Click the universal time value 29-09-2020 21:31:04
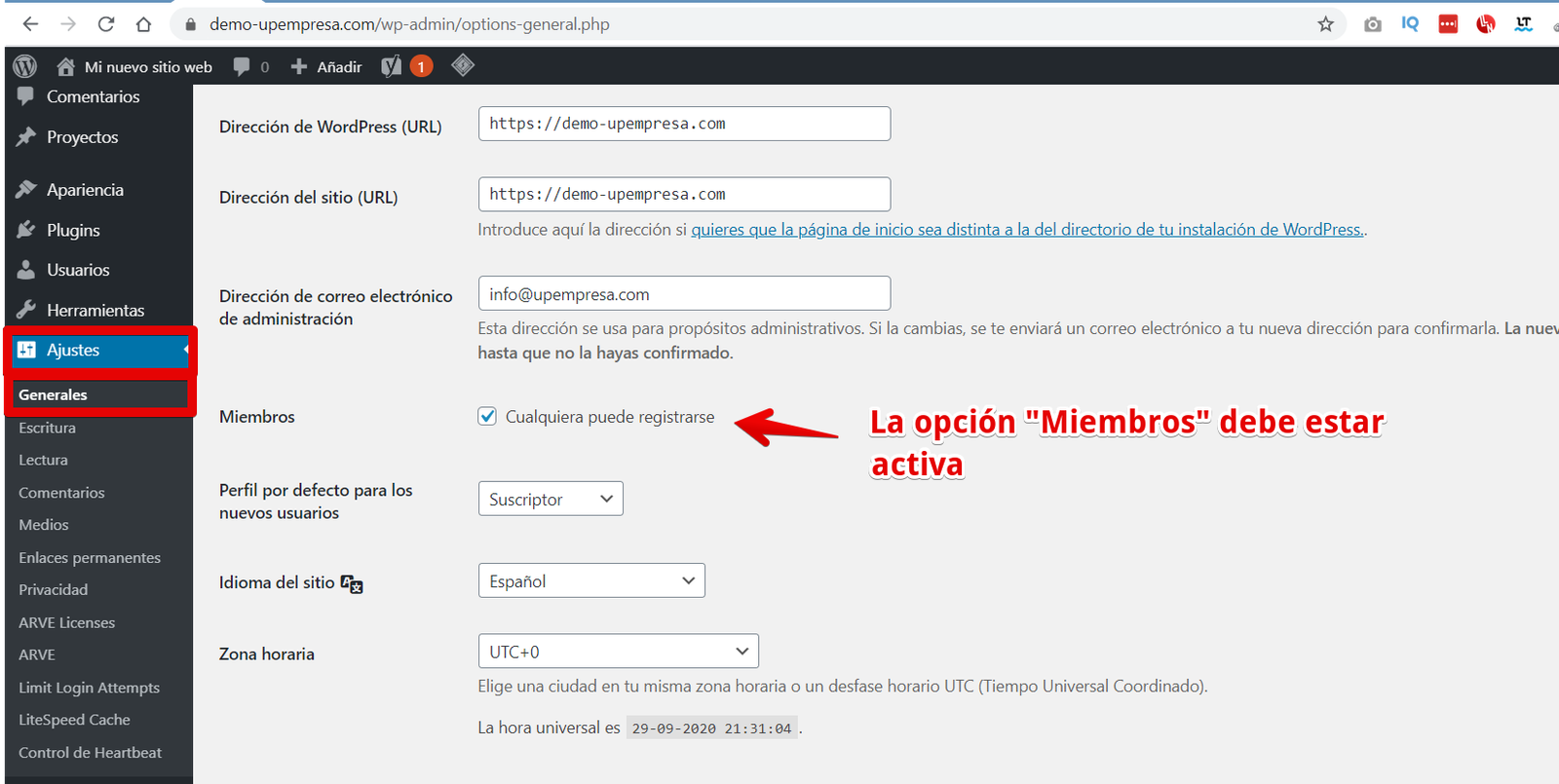The image size is (1559, 784). [712, 728]
